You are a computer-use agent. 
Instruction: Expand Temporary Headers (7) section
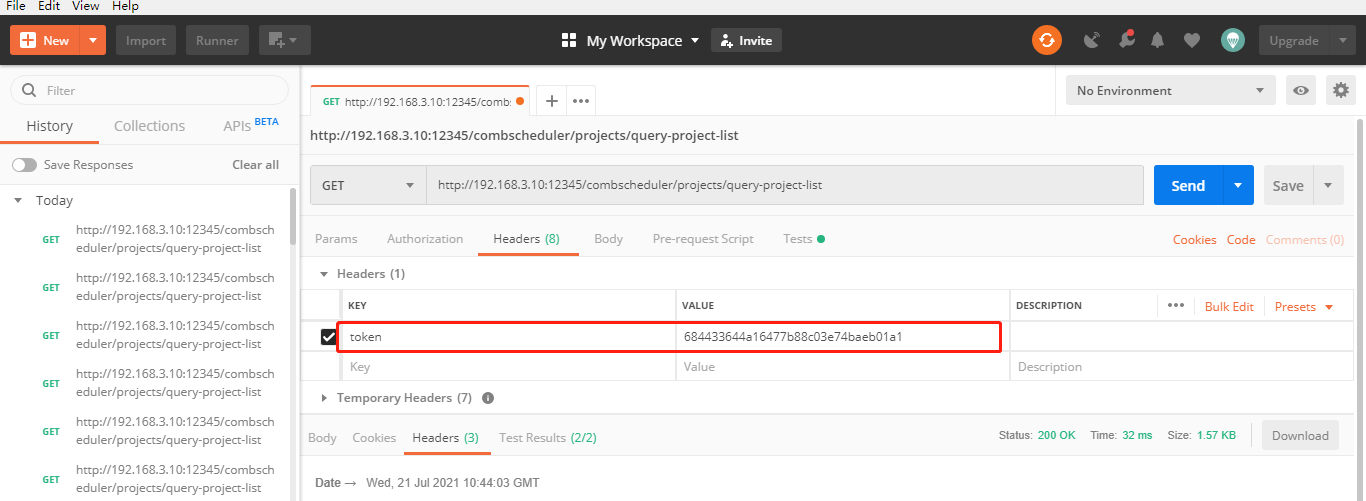click(323, 398)
